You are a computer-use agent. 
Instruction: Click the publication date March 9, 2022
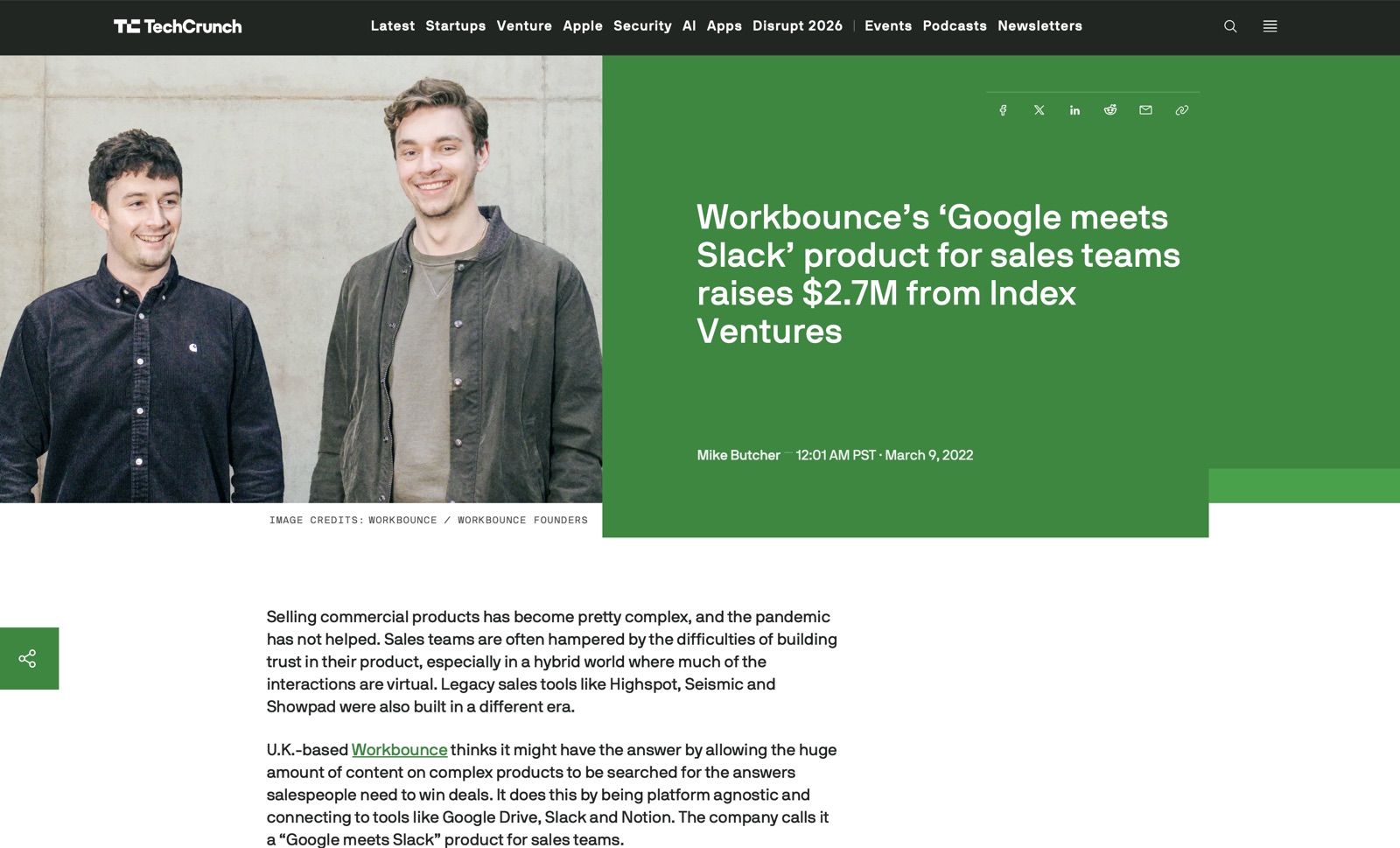click(929, 455)
